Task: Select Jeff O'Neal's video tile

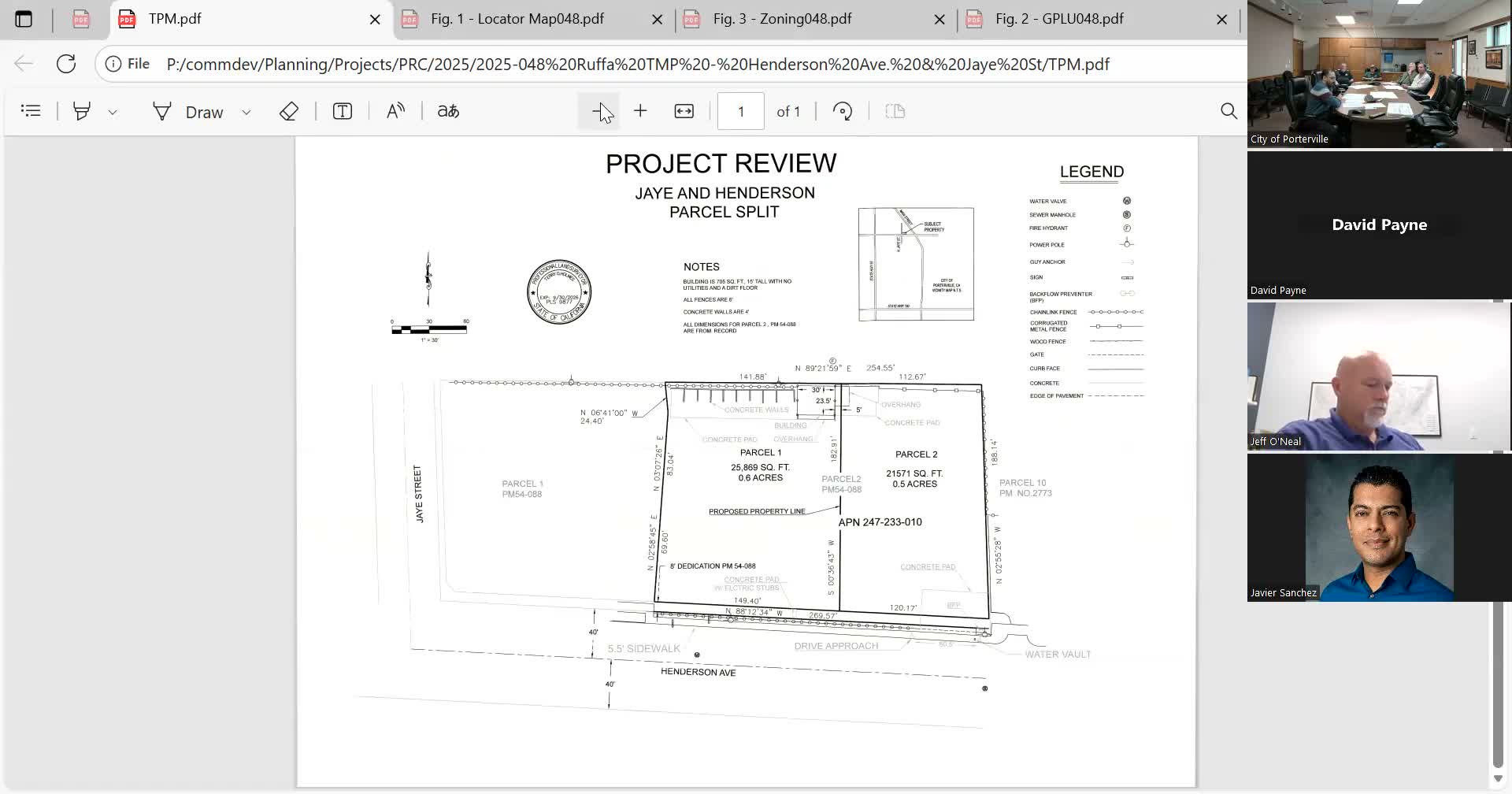Action: tap(1378, 377)
